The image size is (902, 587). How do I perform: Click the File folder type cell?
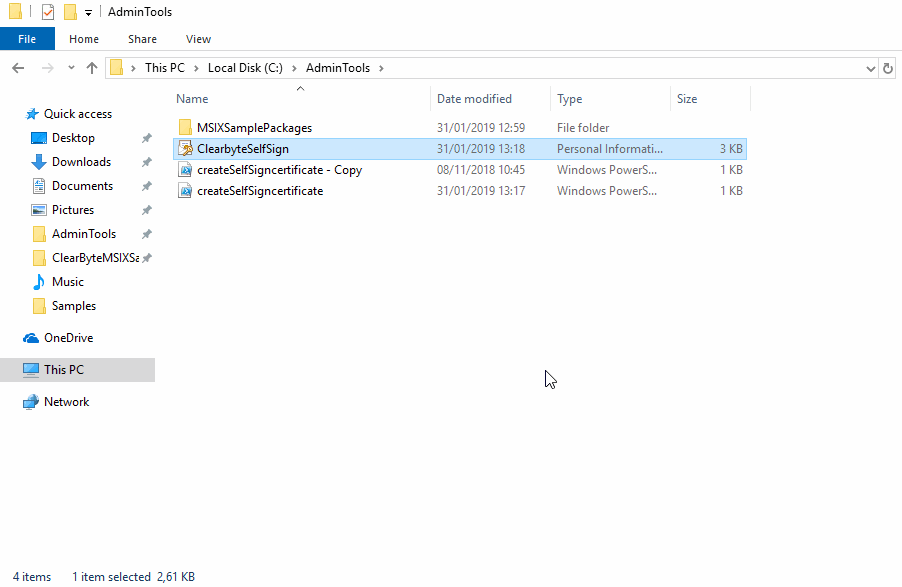(583, 128)
